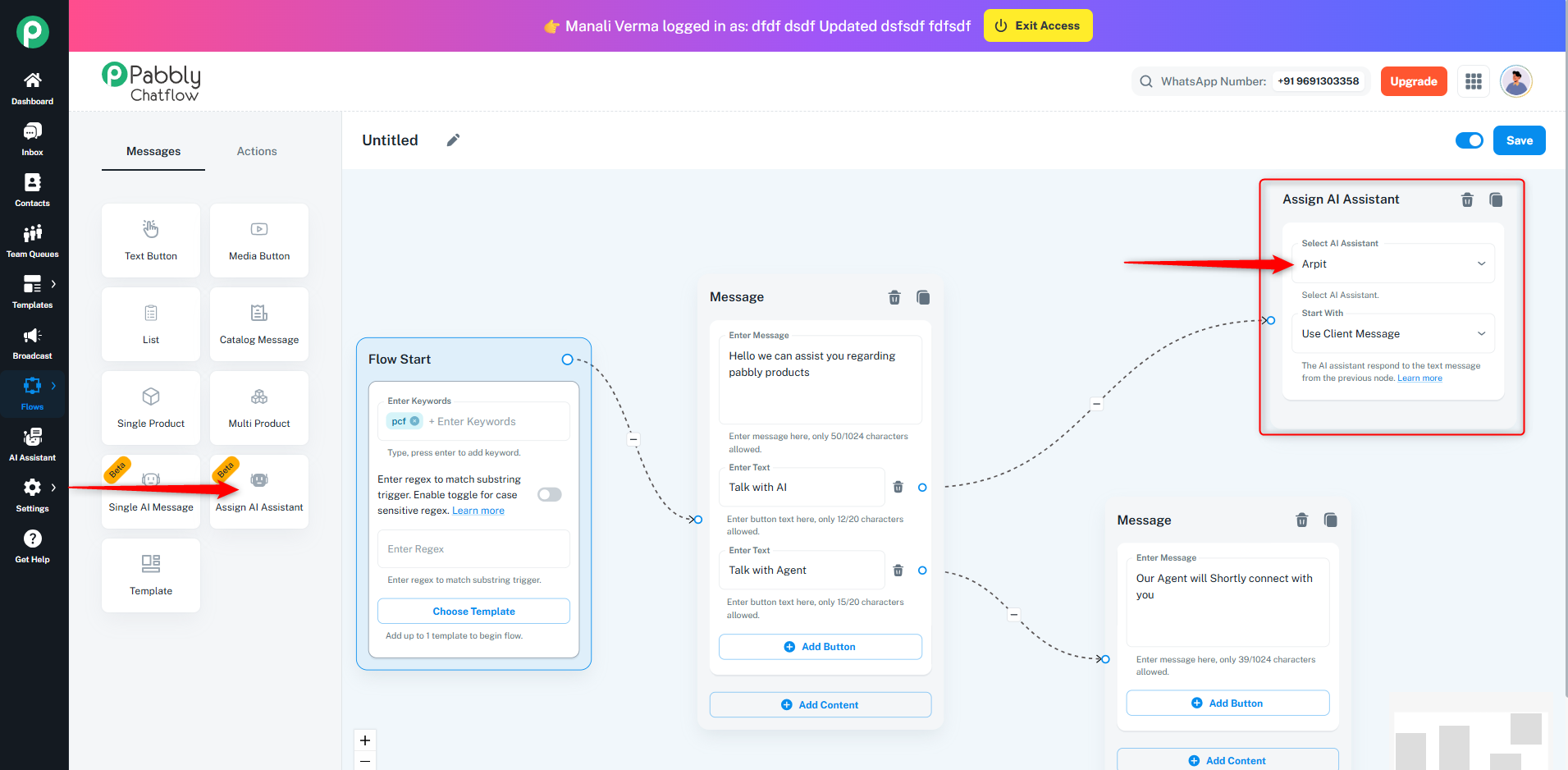Screen dimensions: 1568x770
Task: Duplicate the Our Agent message node
Action: point(1331,520)
